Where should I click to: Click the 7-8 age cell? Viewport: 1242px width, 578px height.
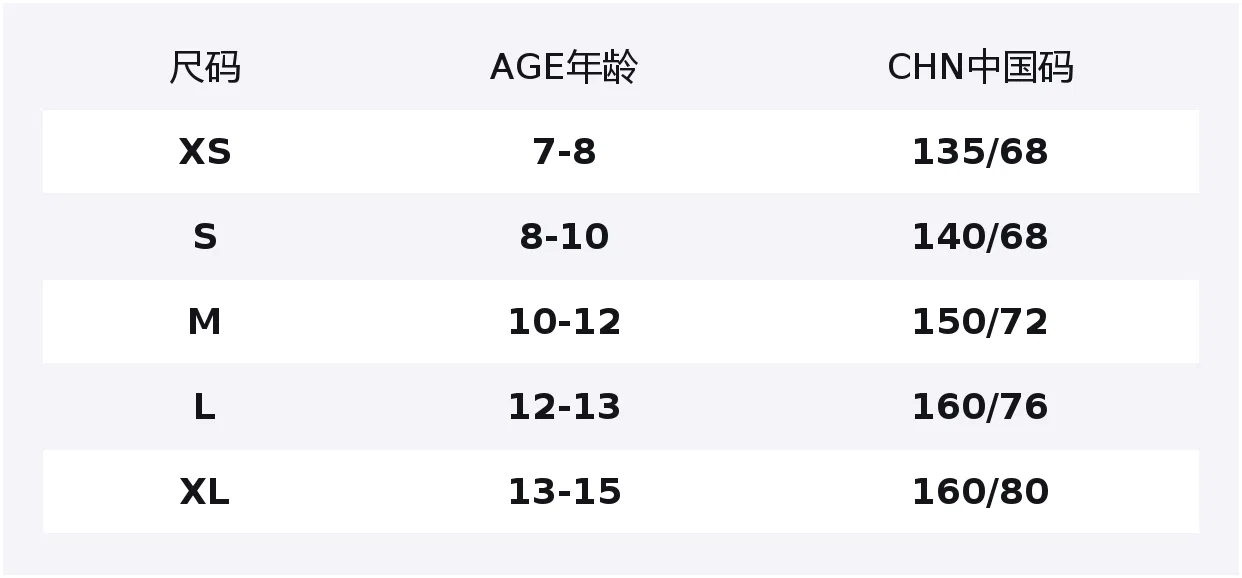(x=564, y=152)
